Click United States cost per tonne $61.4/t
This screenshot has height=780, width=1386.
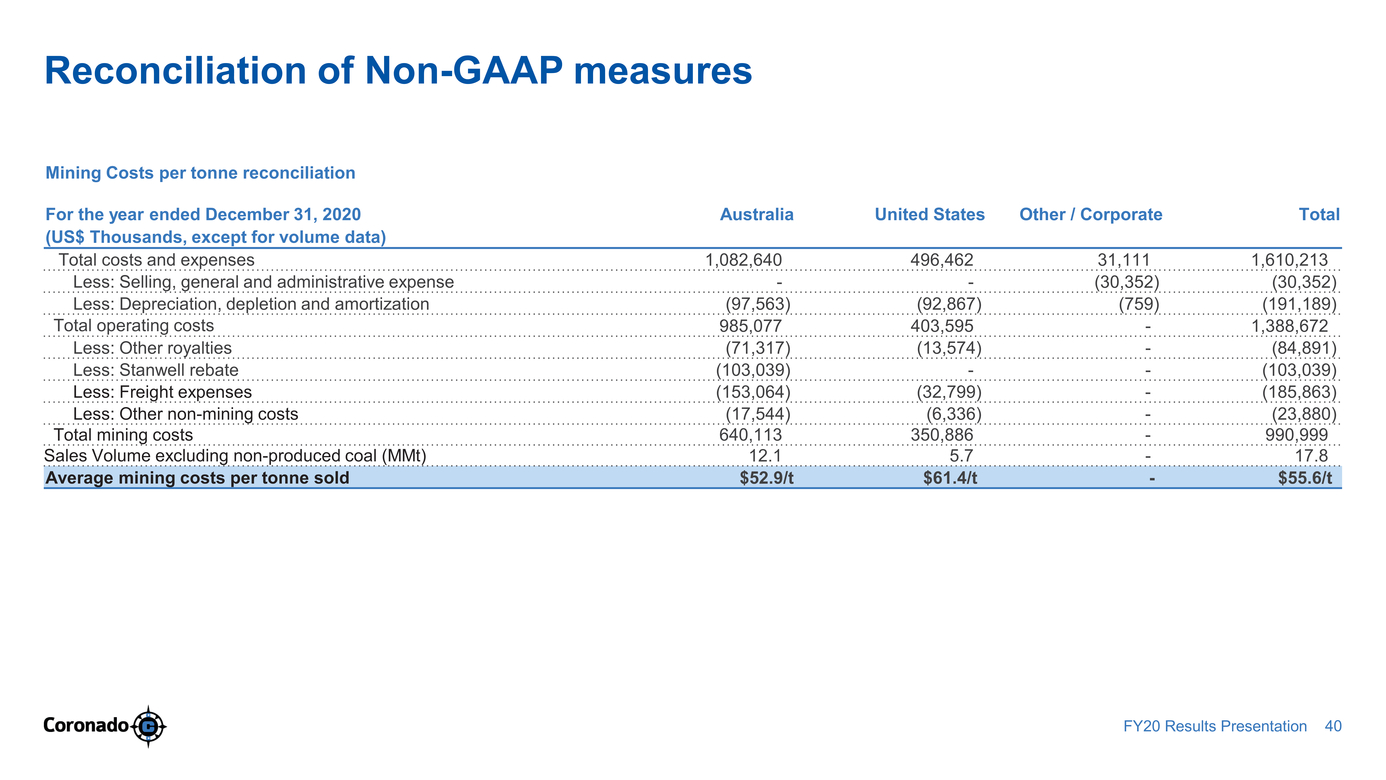(x=950, y=478)
